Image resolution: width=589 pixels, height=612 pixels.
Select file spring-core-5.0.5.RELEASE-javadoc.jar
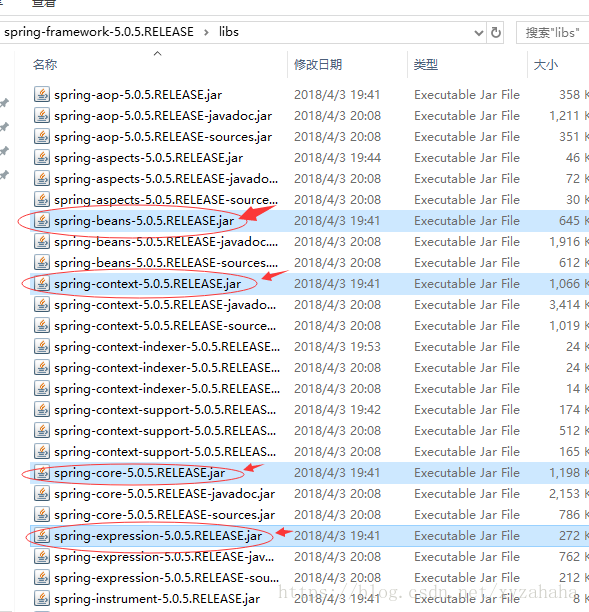tap(164, 494)
